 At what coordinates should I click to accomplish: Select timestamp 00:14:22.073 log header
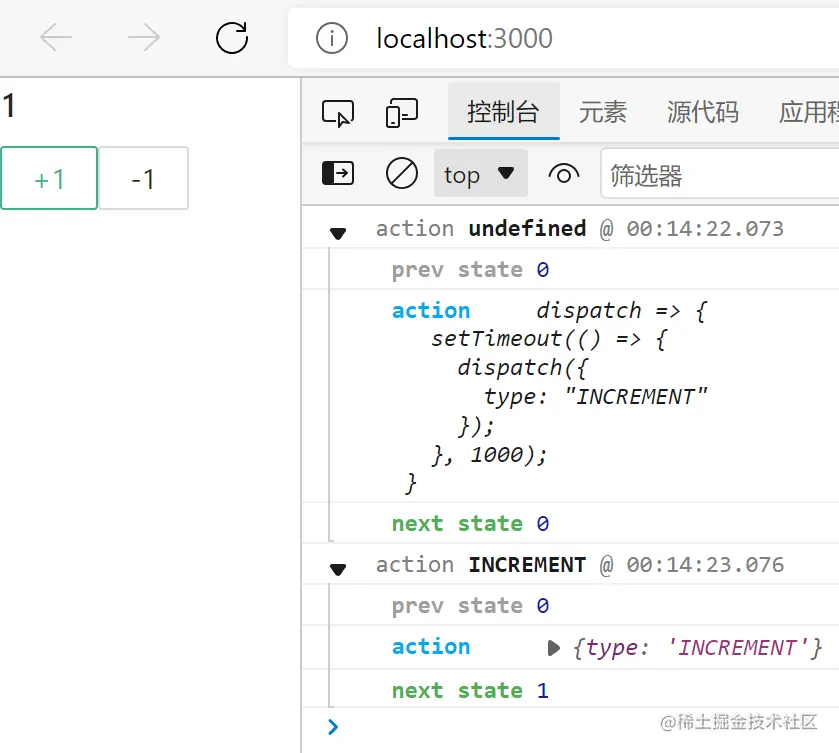pos(705,229)
